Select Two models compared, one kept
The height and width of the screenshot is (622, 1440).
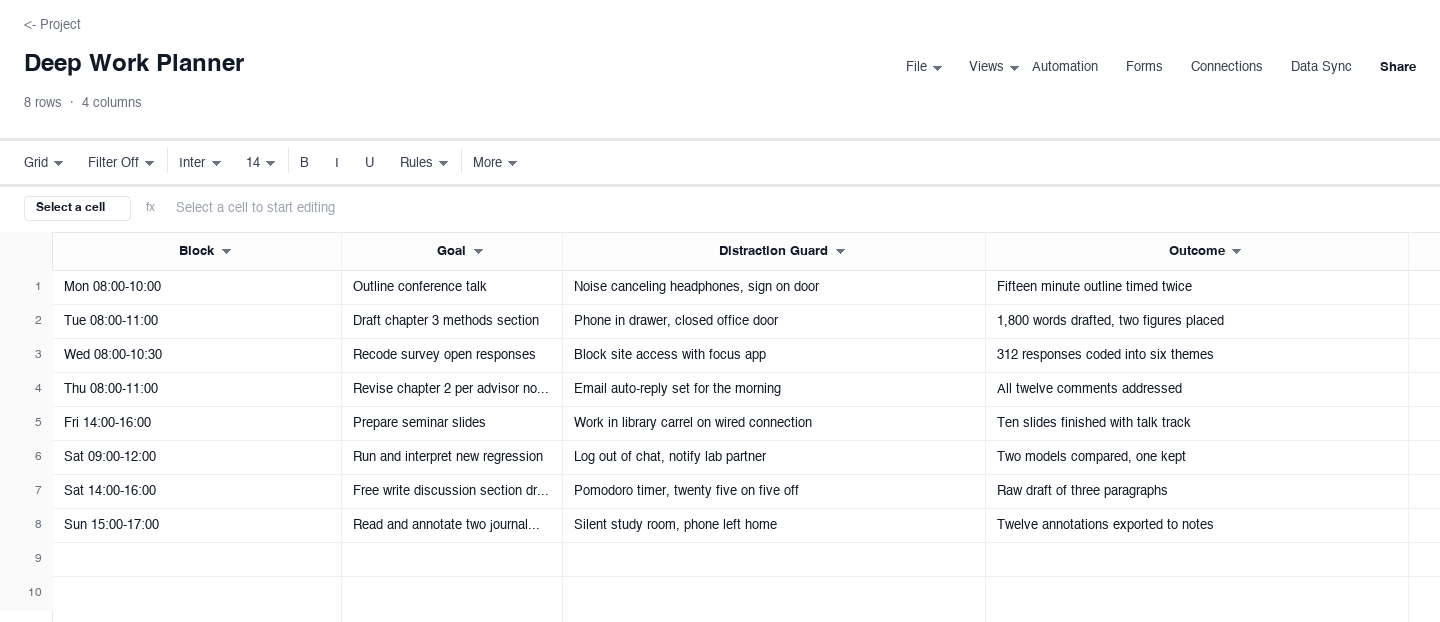(x=1197, y=457)
